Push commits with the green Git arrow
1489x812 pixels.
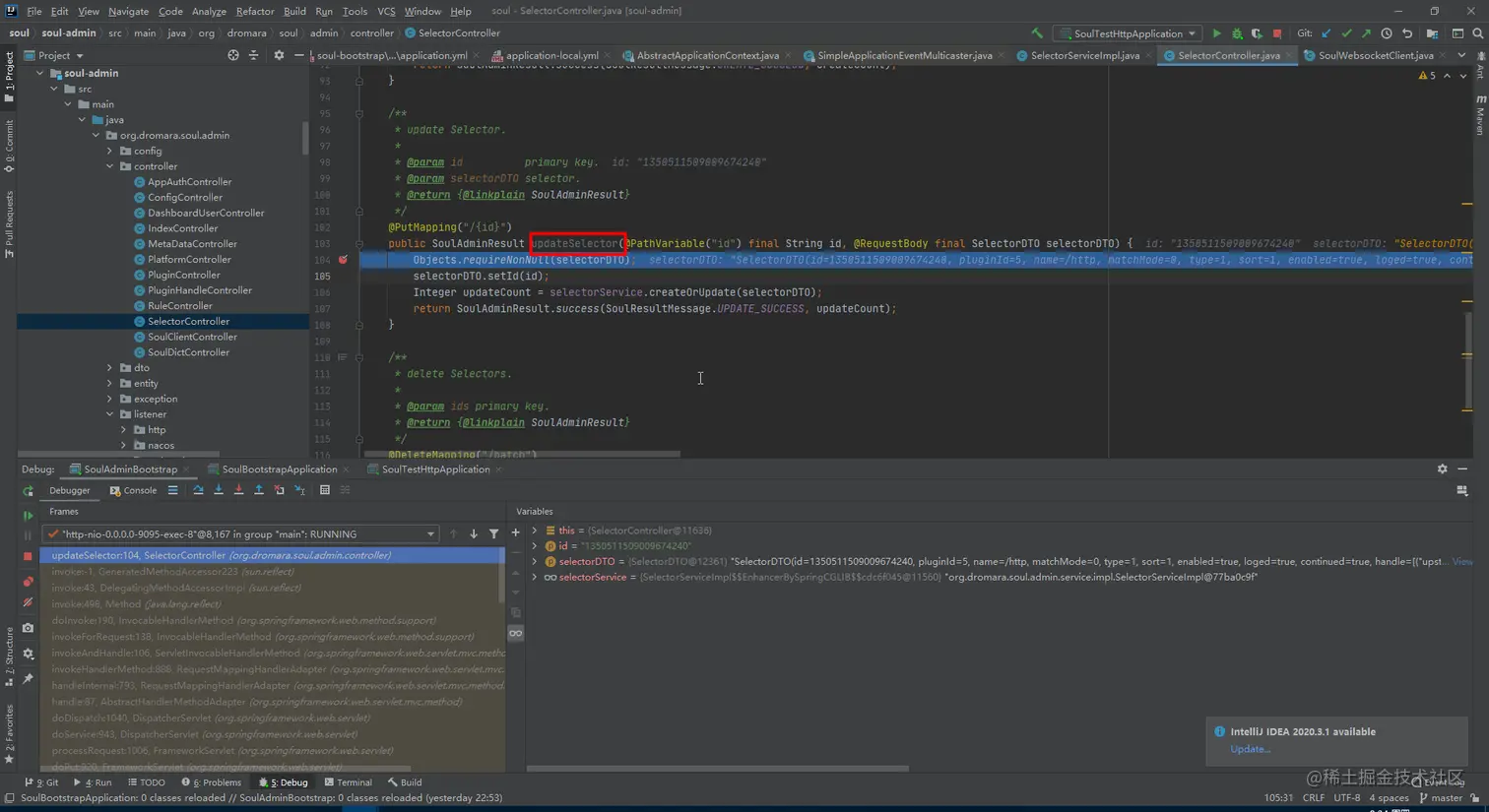[x=1366, y=33]
